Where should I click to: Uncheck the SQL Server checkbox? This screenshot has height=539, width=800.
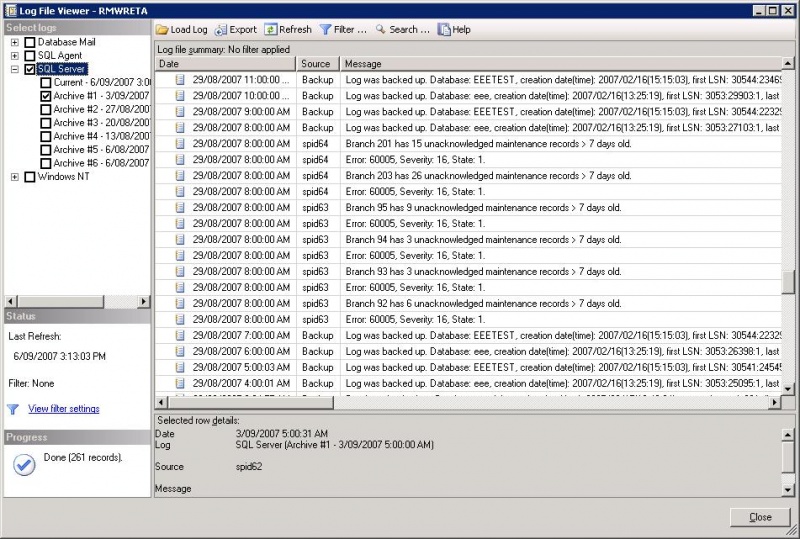pyautogui.click(x=30, y=69)
